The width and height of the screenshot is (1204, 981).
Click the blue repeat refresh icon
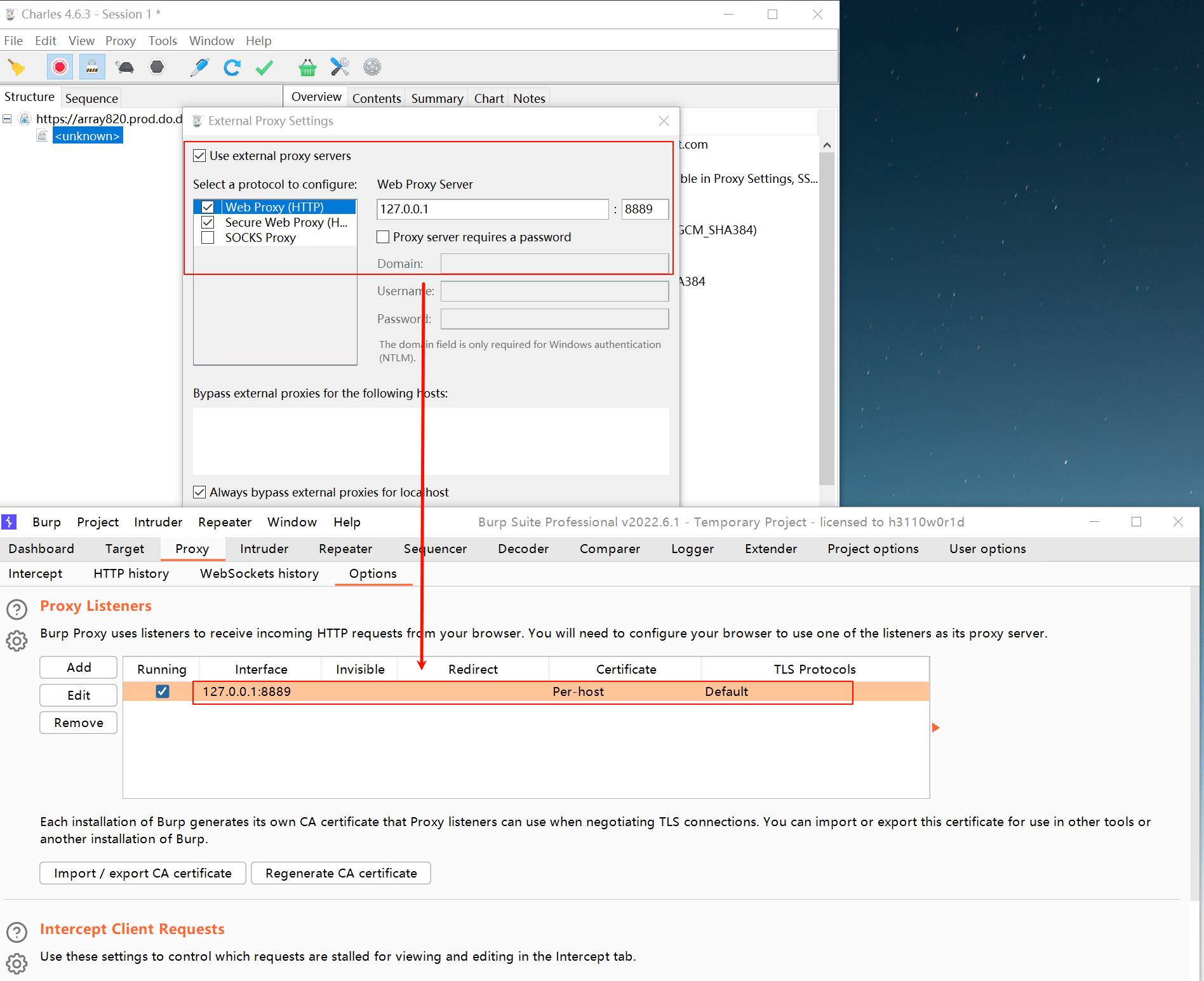tap(232, 67)
